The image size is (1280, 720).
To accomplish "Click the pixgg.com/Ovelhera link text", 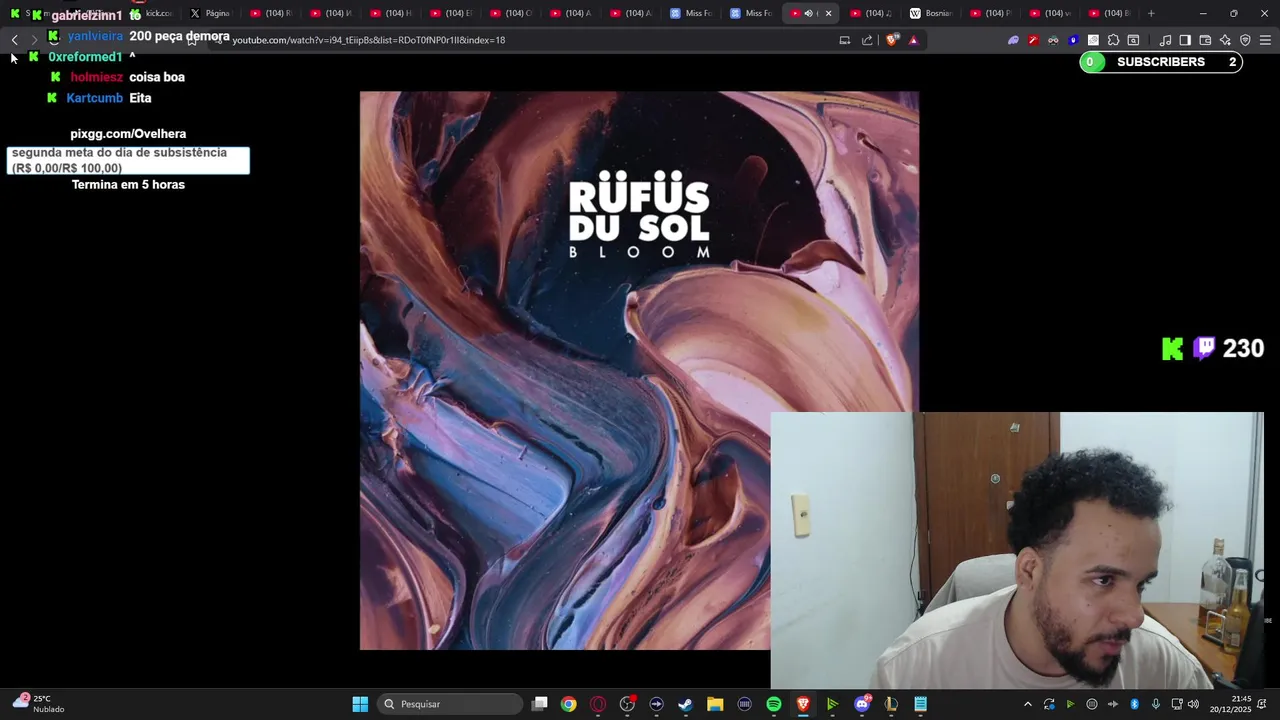I will click(x=128, y=133).
